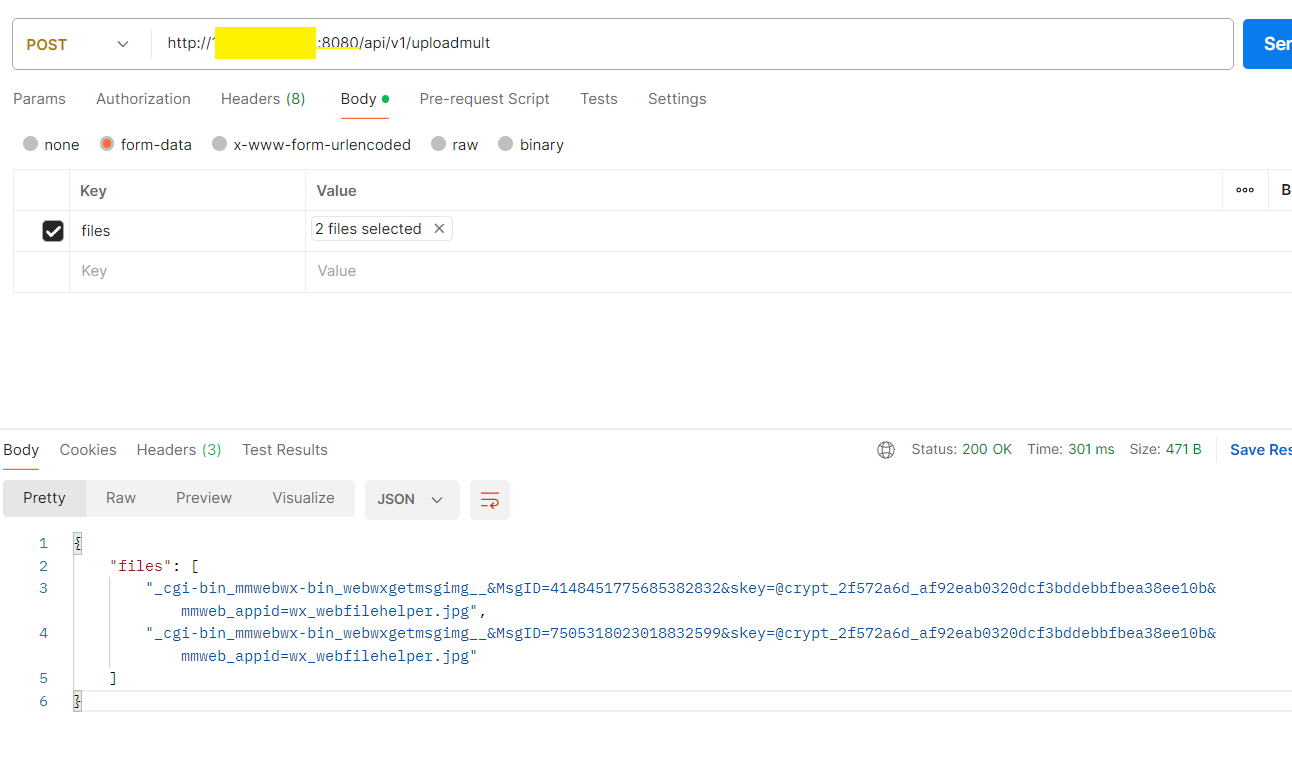The height and width of the screenshot is (765, 1292).
Task: Open the Test Results tab
Action: [x=285, y=450]
